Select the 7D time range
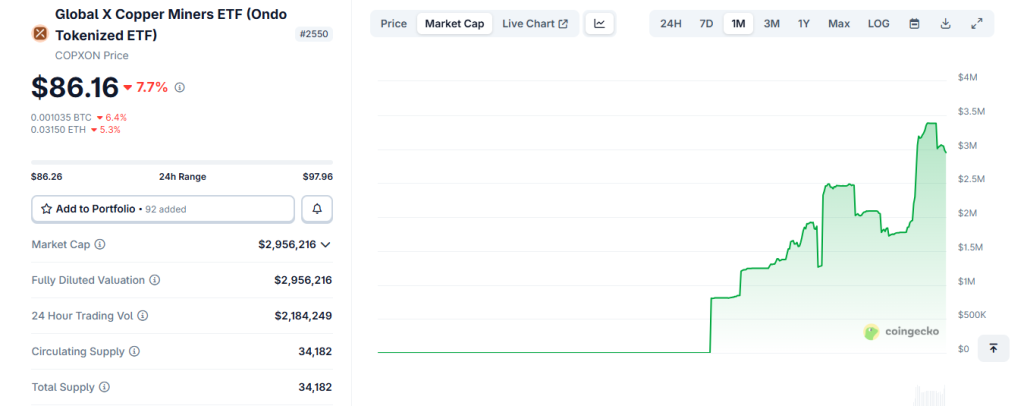Viewport: 1024px width, 406px height. click(x=706, y=24)
